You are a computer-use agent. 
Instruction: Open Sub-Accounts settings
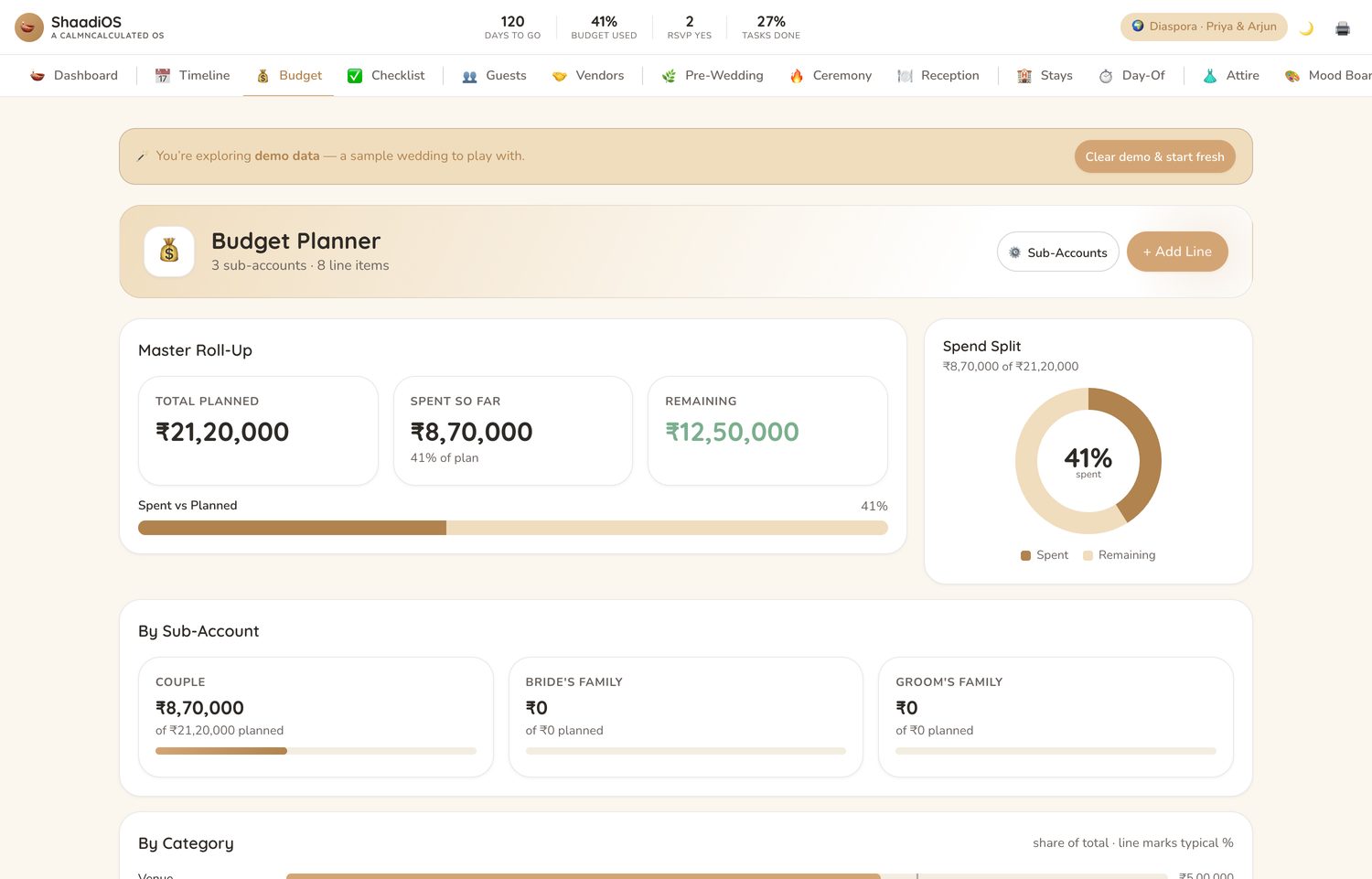[1057, 252]
